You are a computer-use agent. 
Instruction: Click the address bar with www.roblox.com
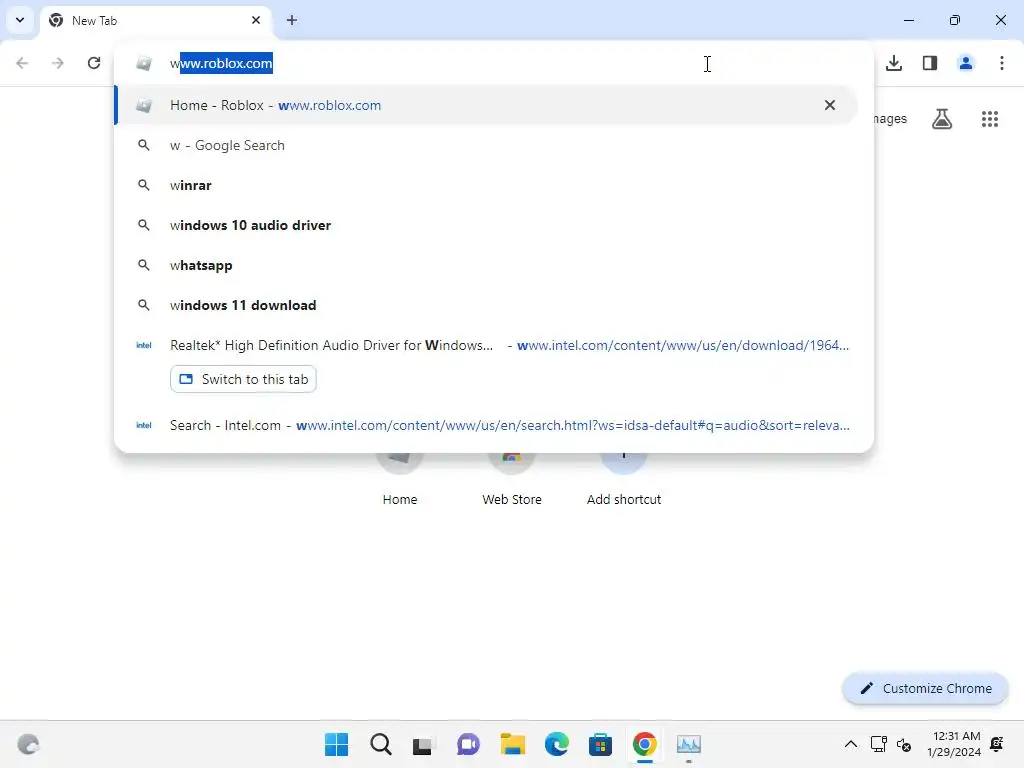tap(494, 63)
